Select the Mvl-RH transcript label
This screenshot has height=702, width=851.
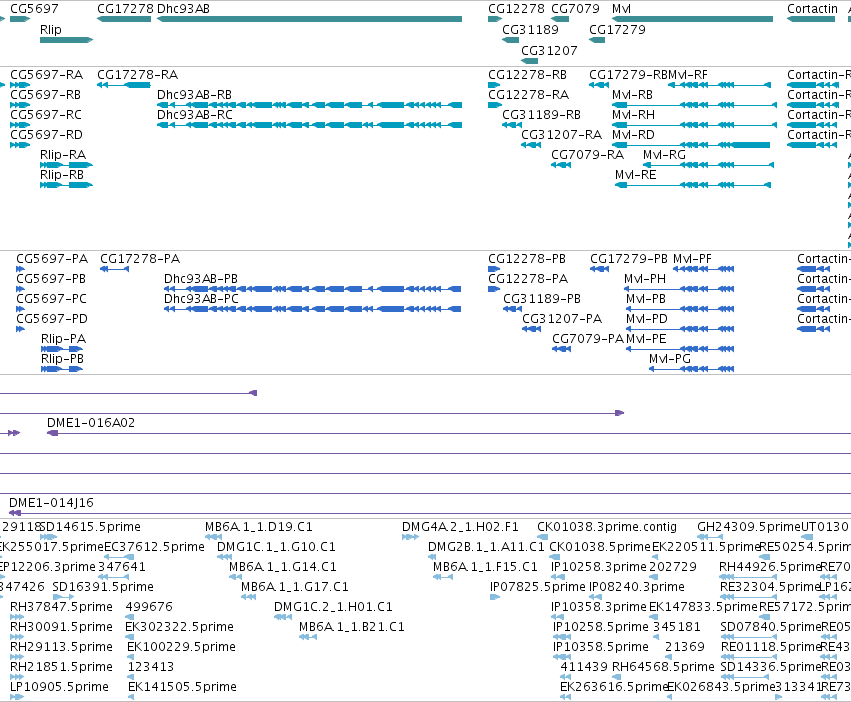click(x=633, y=115)
